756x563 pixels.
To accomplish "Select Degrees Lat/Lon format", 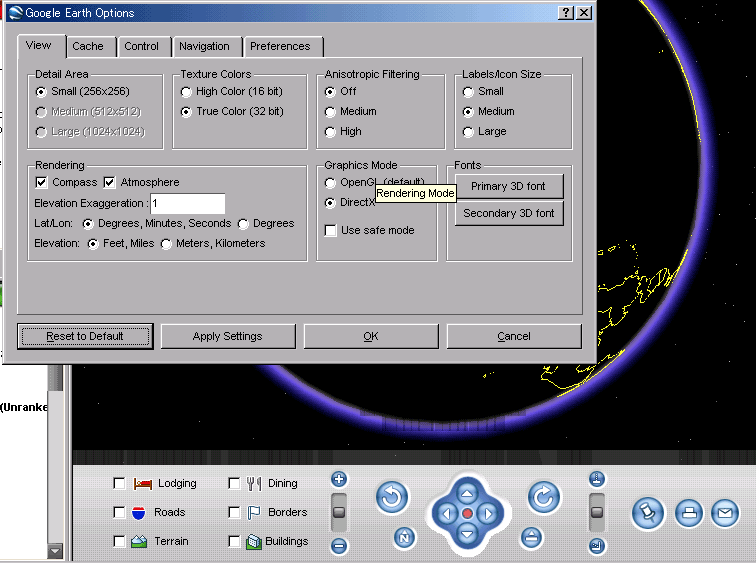I will (x=243, y=224).
